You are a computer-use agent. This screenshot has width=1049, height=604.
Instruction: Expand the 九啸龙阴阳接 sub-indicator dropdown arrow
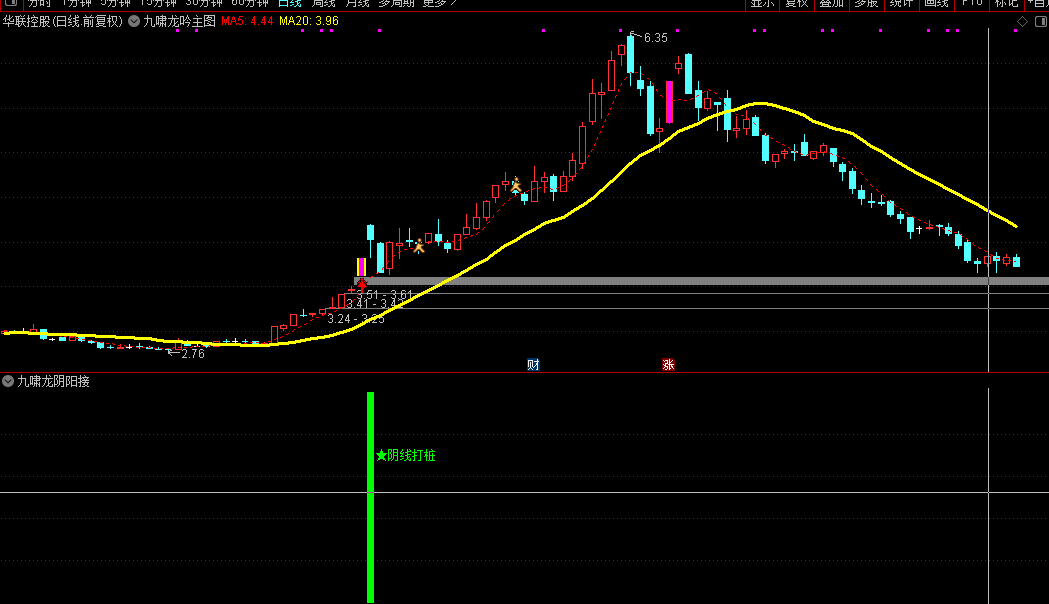click(x=8, y=381)
